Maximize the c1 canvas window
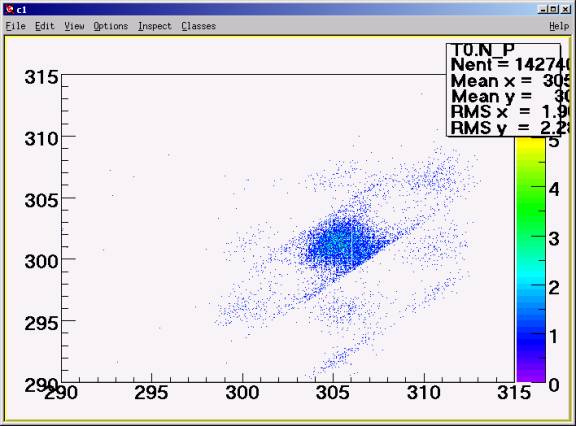The width and height of the screenshot is (576, 426). tap(554, 10)
